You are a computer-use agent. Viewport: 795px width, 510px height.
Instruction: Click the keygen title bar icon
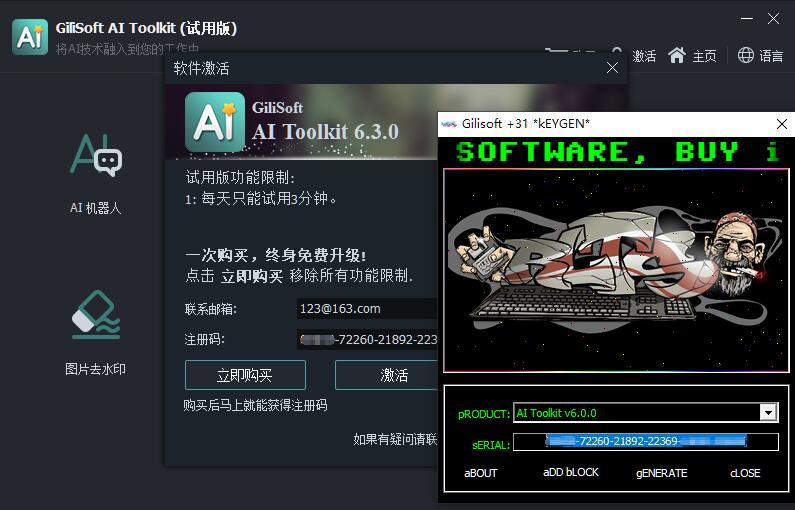click(449, 124)
